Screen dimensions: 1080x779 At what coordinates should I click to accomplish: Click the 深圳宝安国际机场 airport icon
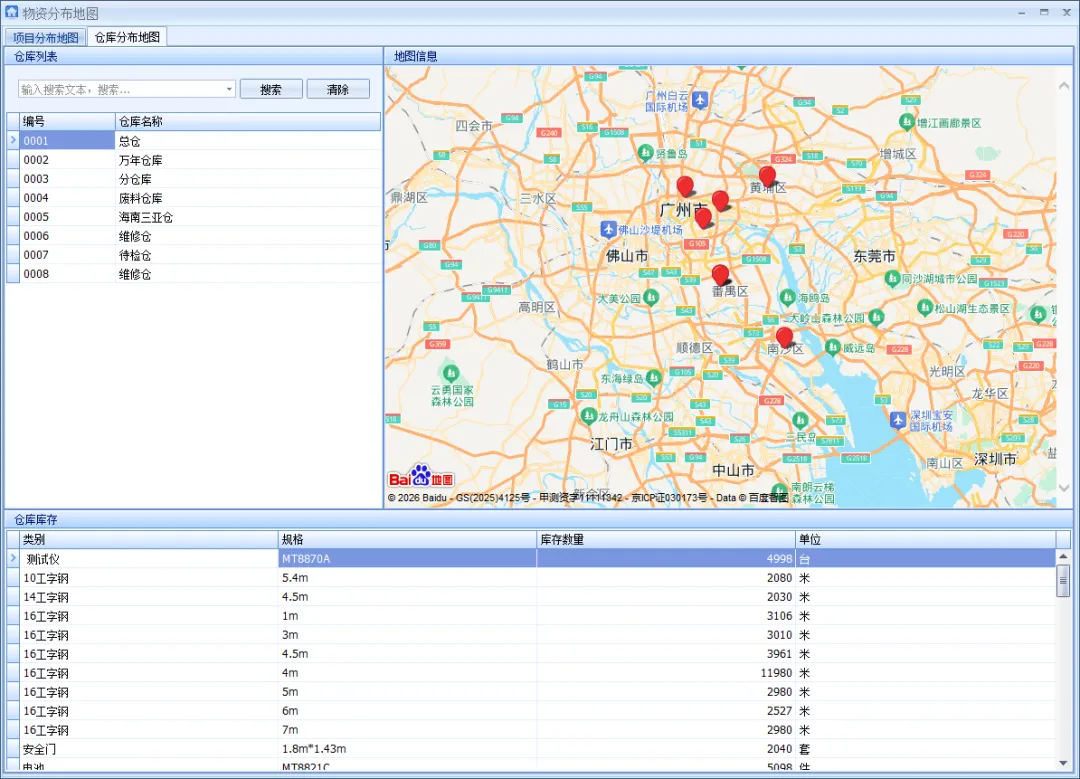[x=899, y=420]
